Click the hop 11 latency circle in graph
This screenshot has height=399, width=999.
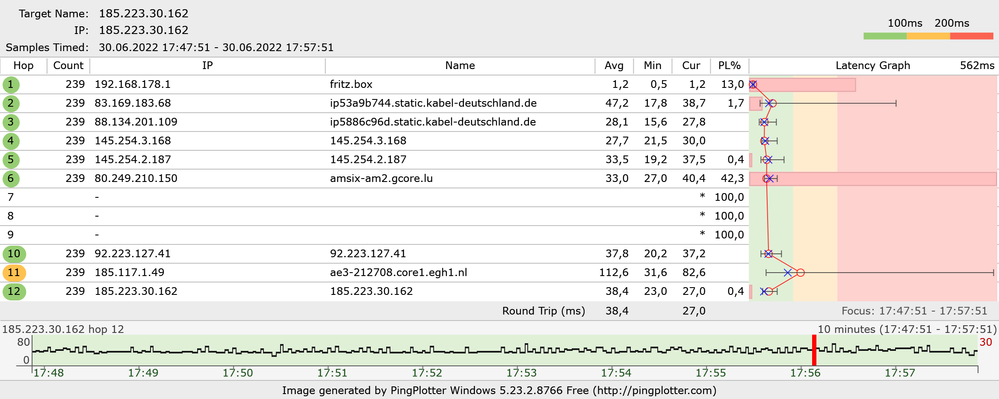(801, 272)
